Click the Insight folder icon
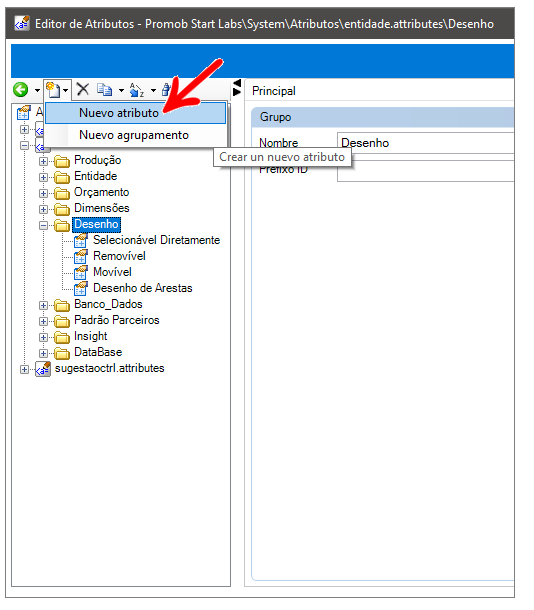This screenshot has width=534, height=610. pos(62,337)
